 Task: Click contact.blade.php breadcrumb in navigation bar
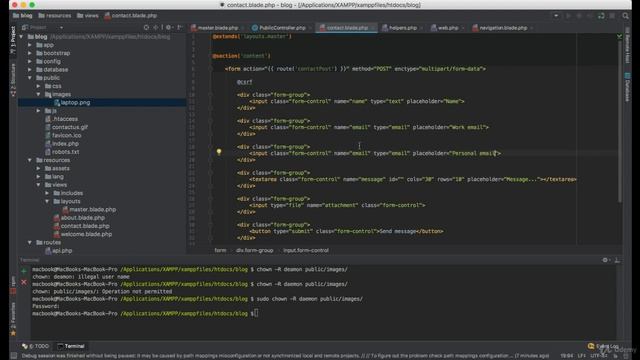(131, 16)
